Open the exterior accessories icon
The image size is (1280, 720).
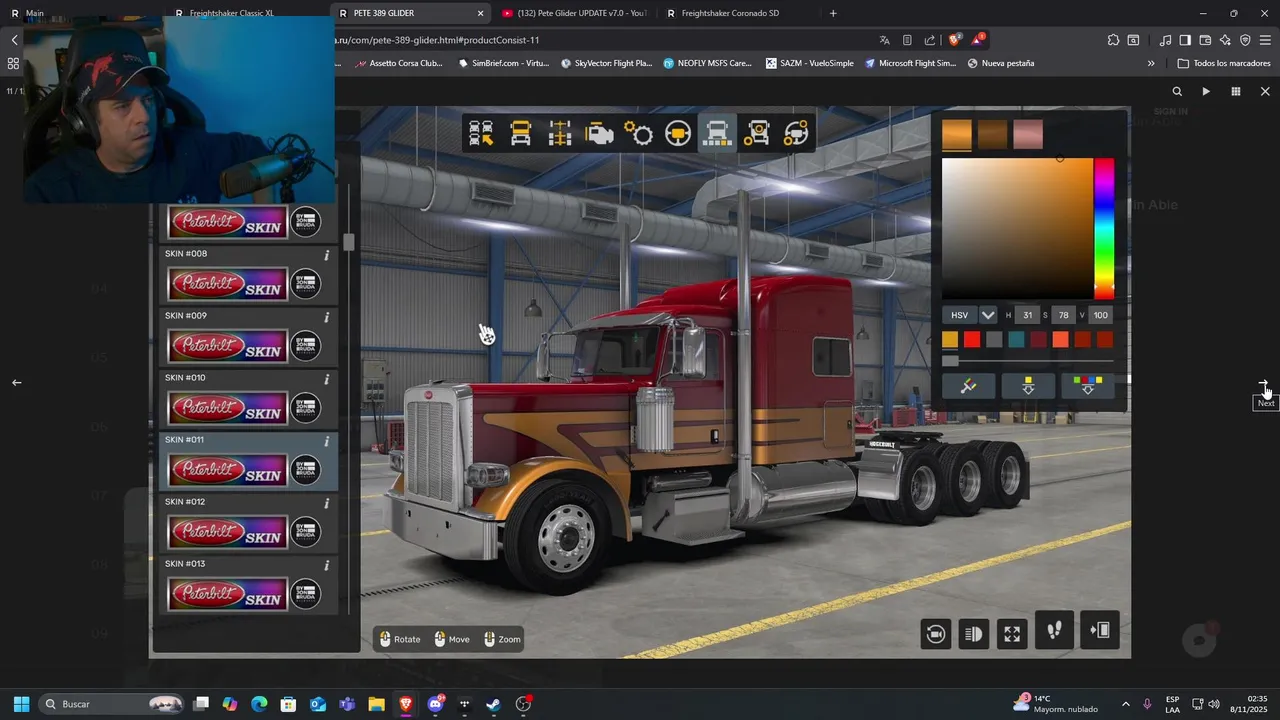757,133
